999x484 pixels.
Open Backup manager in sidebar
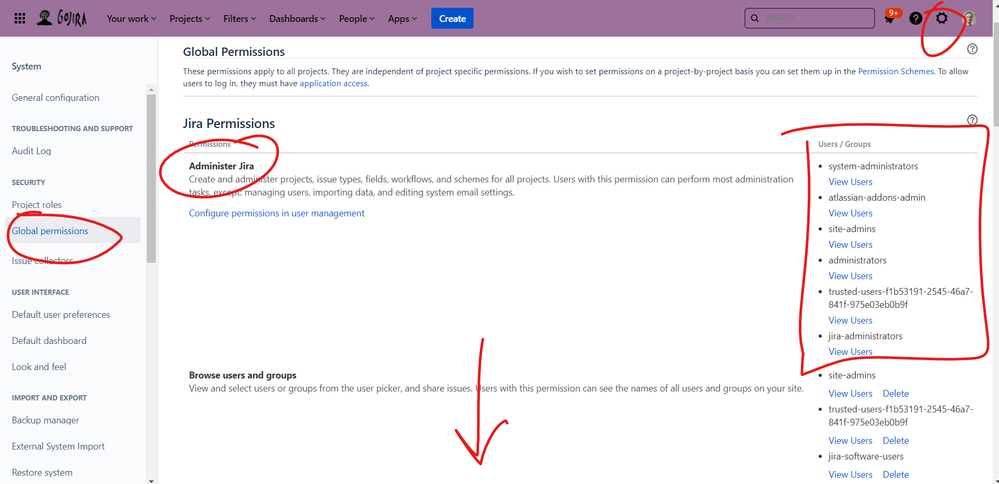click(45, 420)
